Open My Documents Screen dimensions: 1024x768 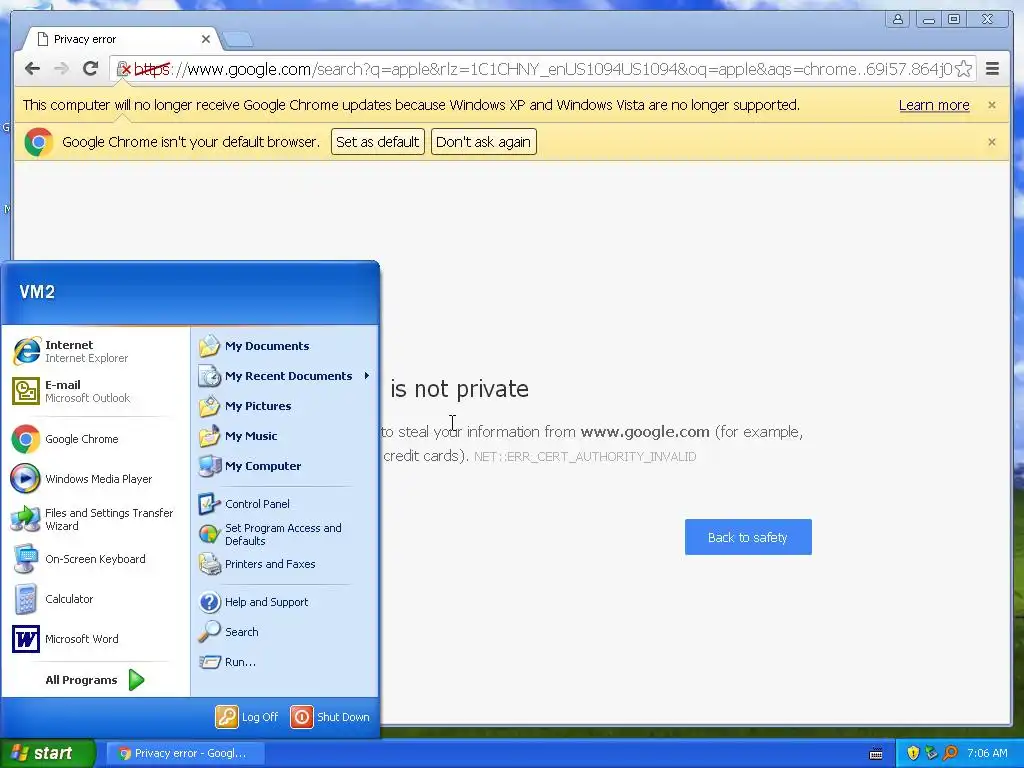pos(285,346)
